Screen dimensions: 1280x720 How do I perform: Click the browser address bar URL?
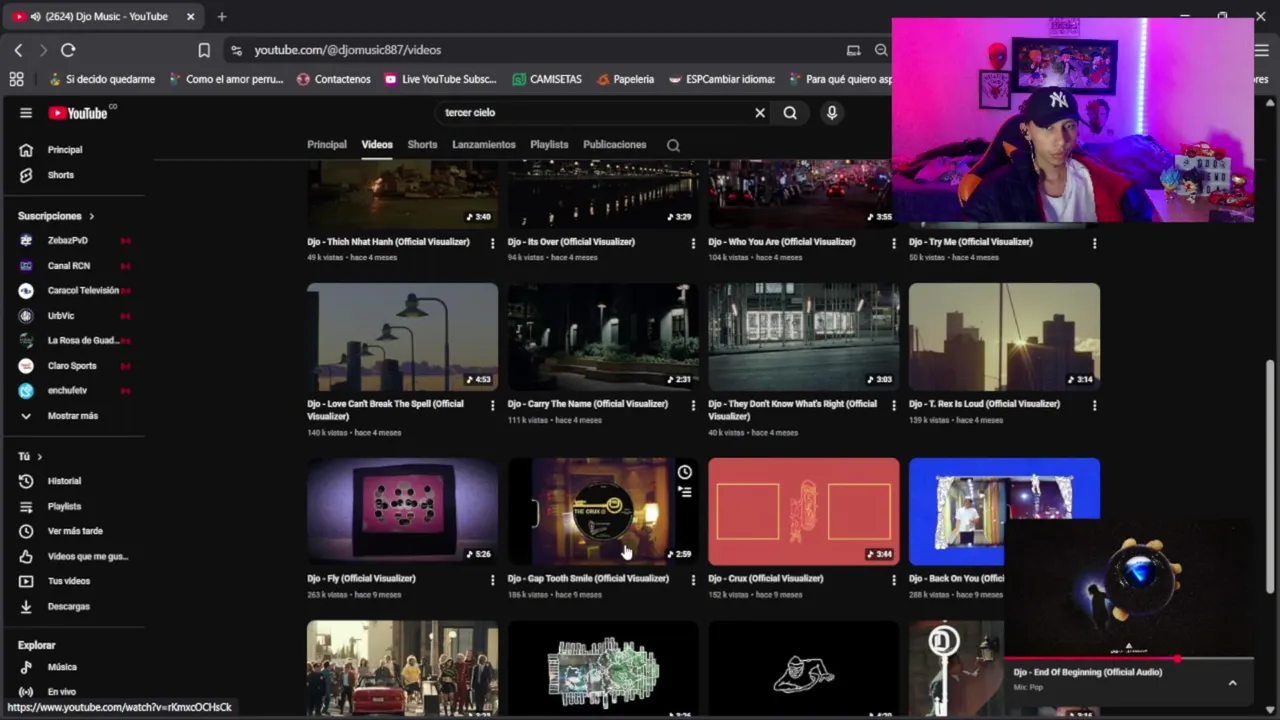[x=348, y=50]
